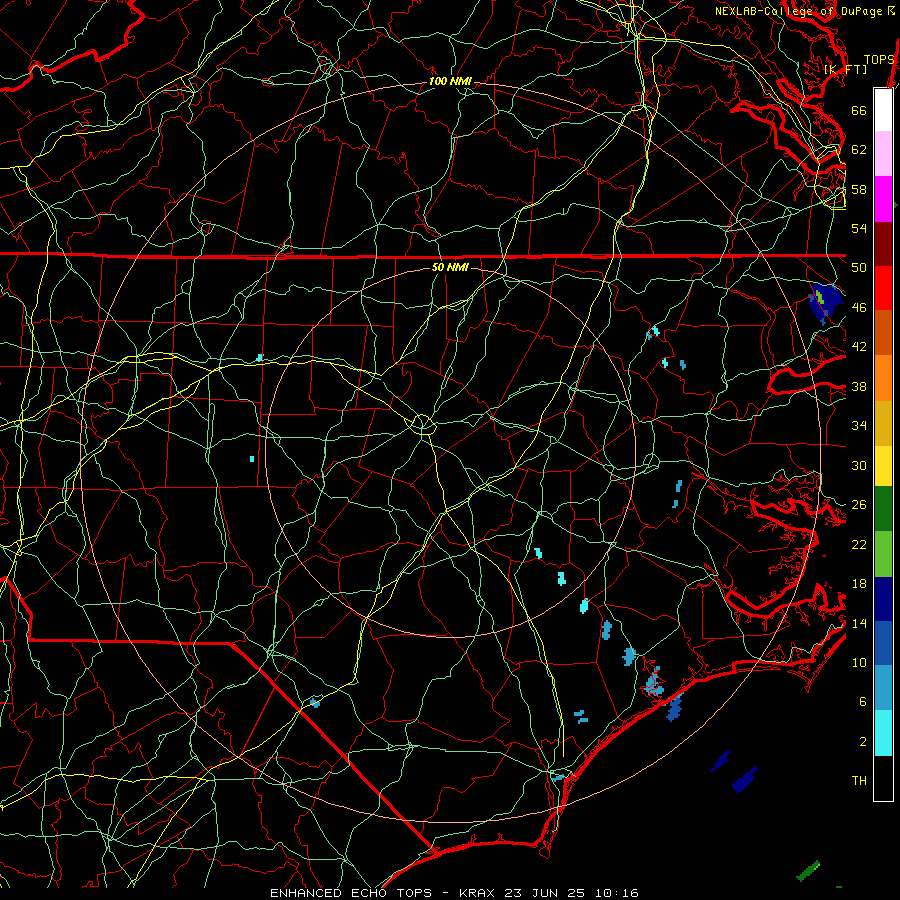The width and height of the screenshot is (900, 900).
Task: Pick the bright yellow legend color block
Action: pyautogui.click(x=883, y=466)
